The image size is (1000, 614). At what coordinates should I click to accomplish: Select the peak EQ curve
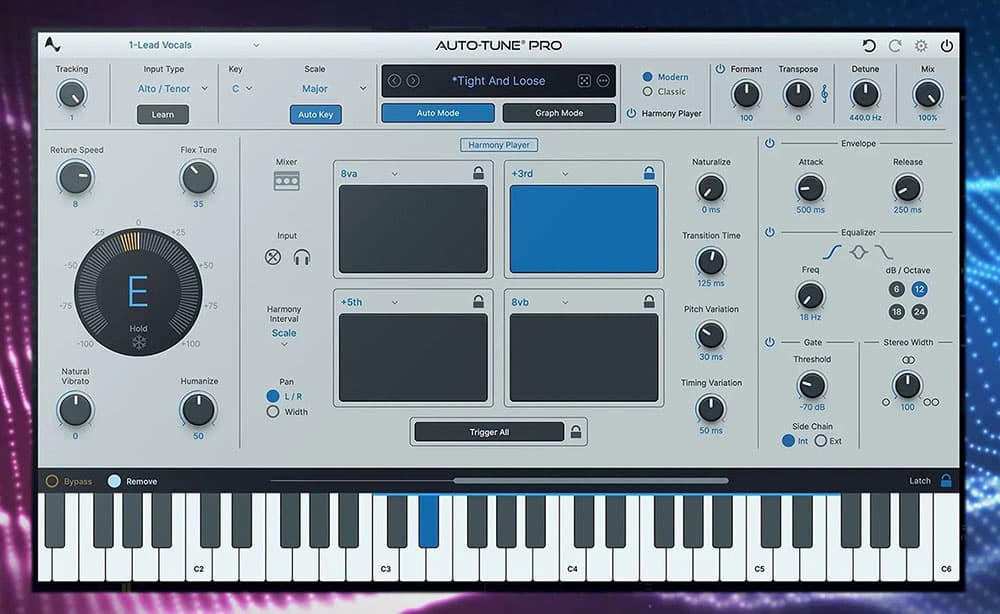click(x=858, y=252)
